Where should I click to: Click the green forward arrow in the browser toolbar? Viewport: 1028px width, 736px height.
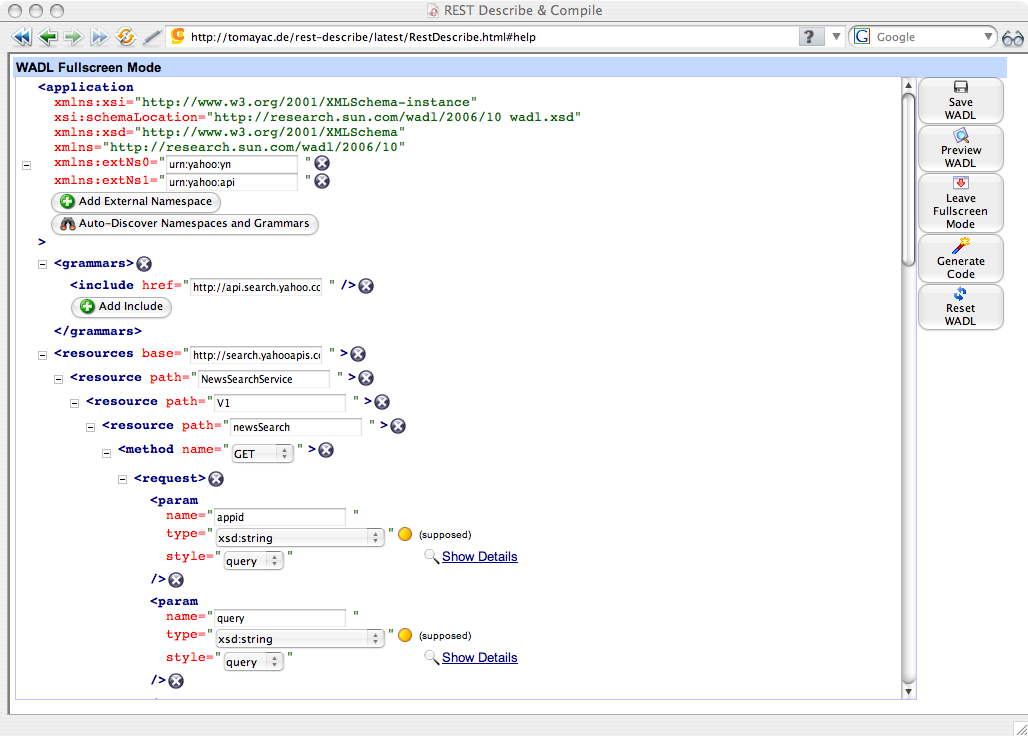pos(73,37)
